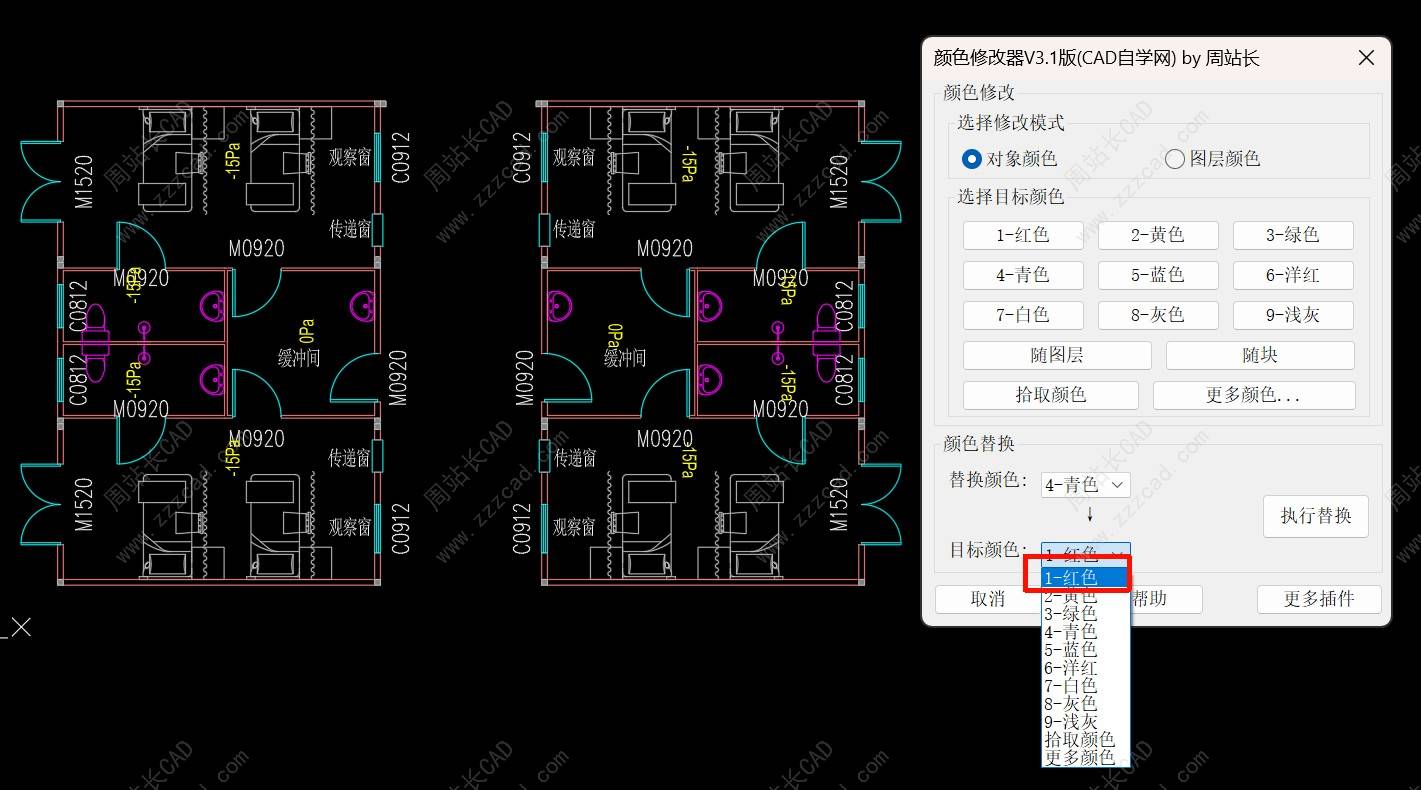Screen dimensions: 1421x790
Task: Click the 6-洋红 color button
Action: pos(1292,275)
